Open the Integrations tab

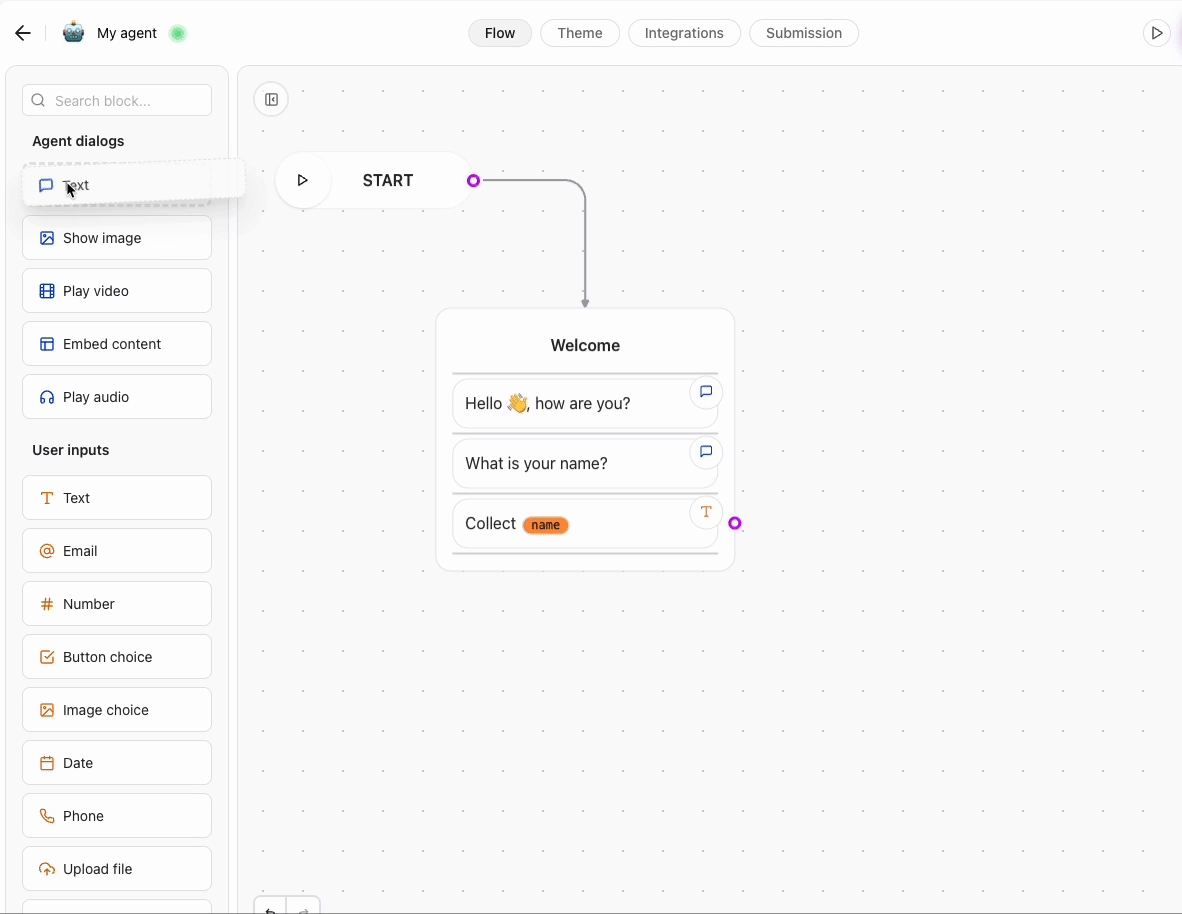[684, 33]
